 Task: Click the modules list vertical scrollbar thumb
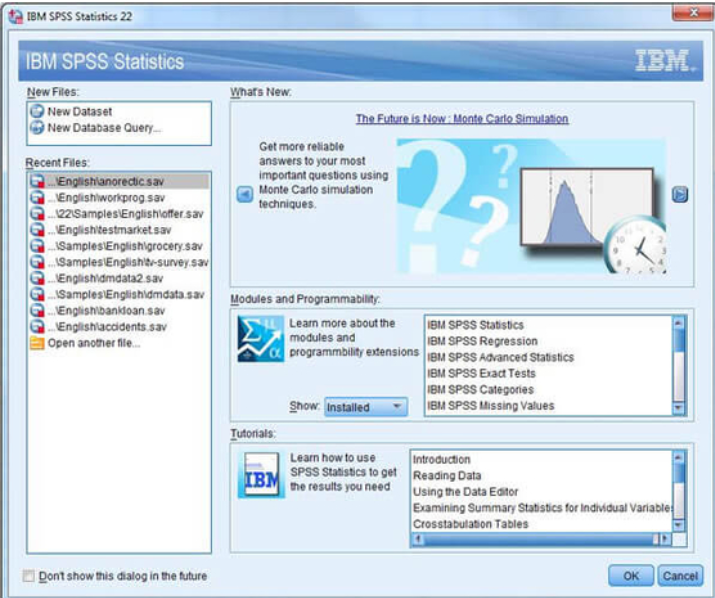point(679,341)
